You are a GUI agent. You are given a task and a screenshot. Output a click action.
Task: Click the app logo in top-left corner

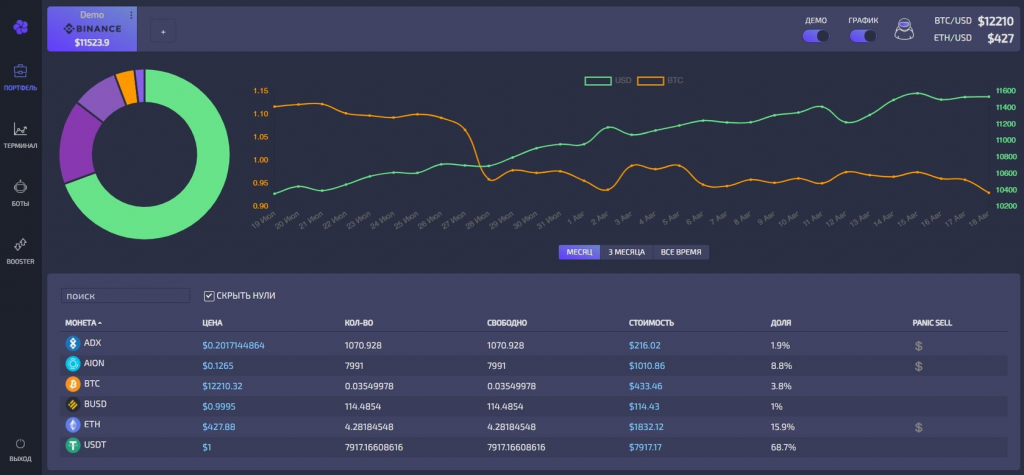20,27
